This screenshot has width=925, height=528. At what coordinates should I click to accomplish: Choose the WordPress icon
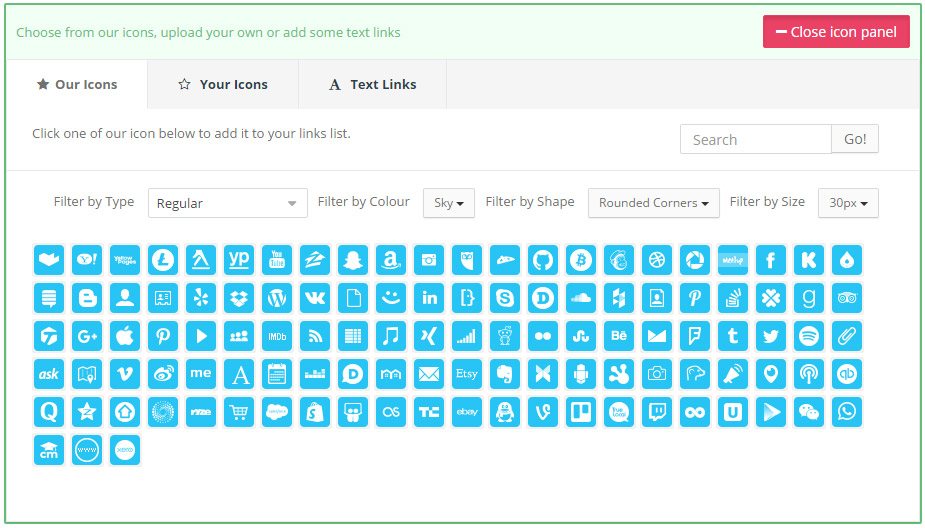pyautogui.click(x=277, y=298)
